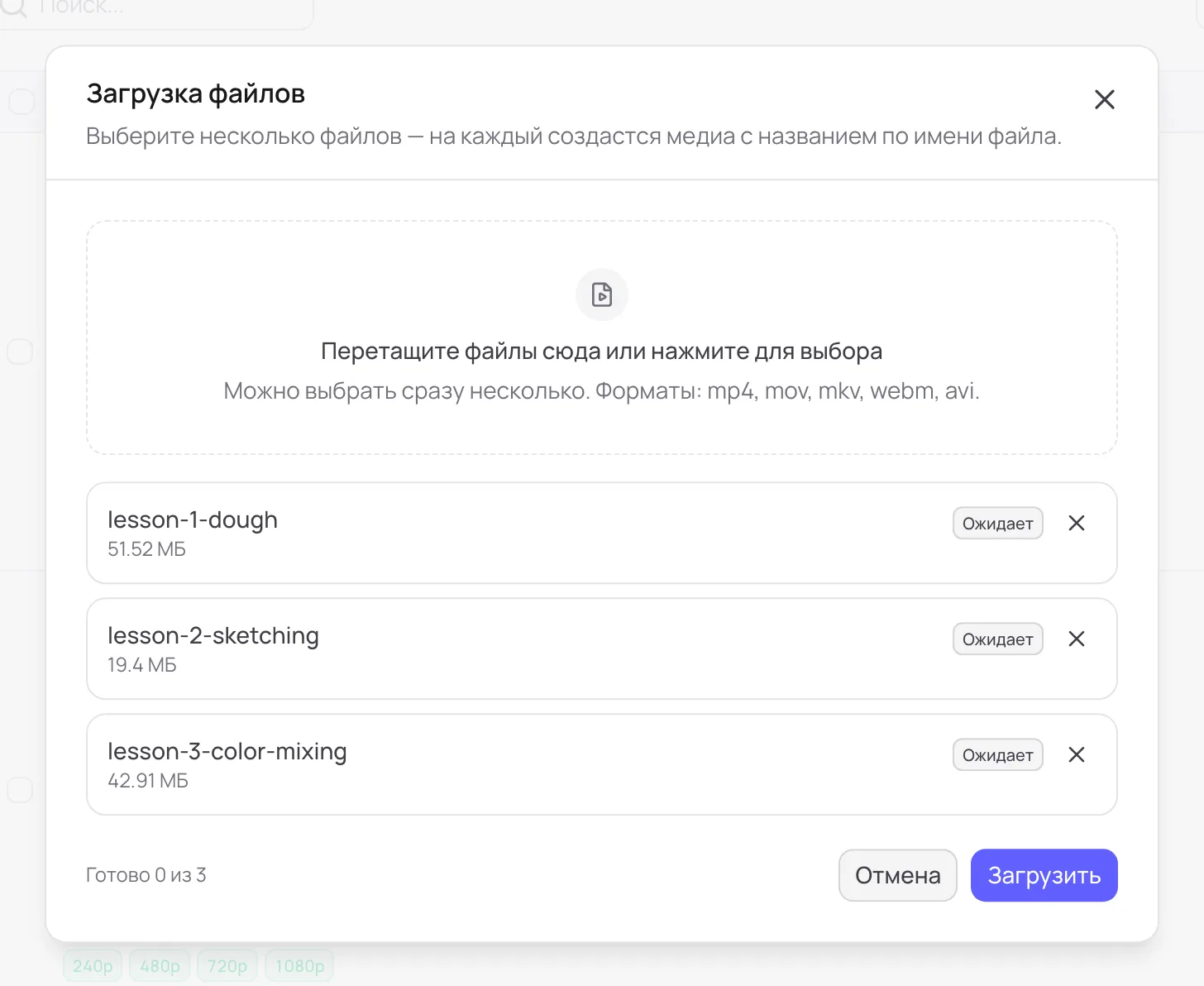Select the lesson-1-dough file name

pos(193,519)
